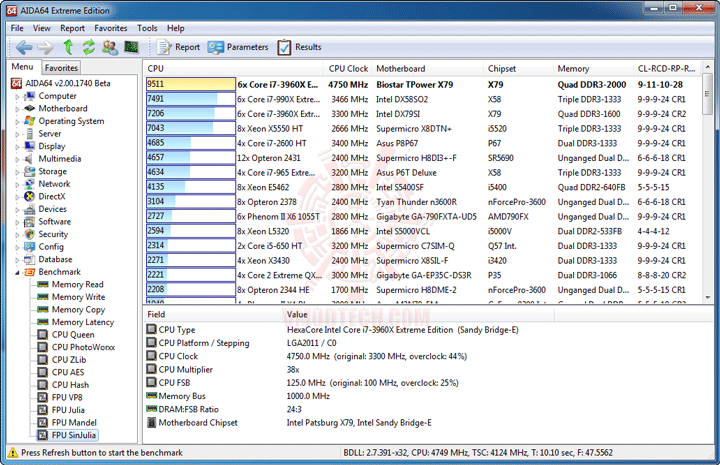Screen dimensions: 720x465
Task: Select the 9511 score result row
Action: pos(423,84)
